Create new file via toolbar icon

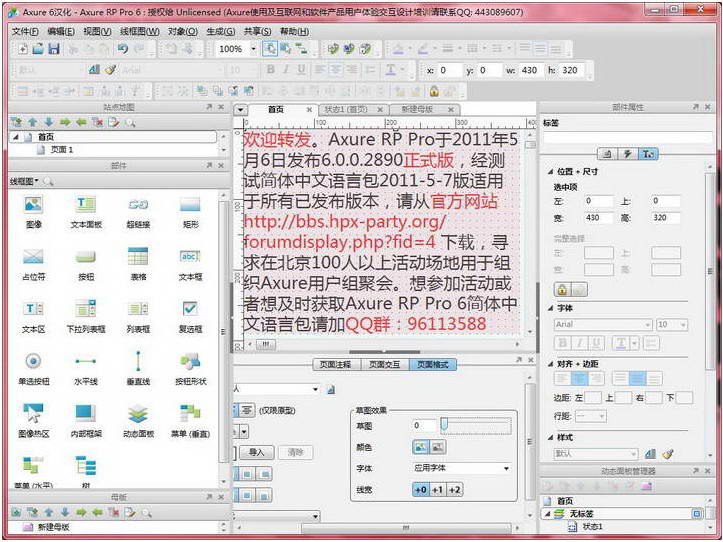coord(23,49)
